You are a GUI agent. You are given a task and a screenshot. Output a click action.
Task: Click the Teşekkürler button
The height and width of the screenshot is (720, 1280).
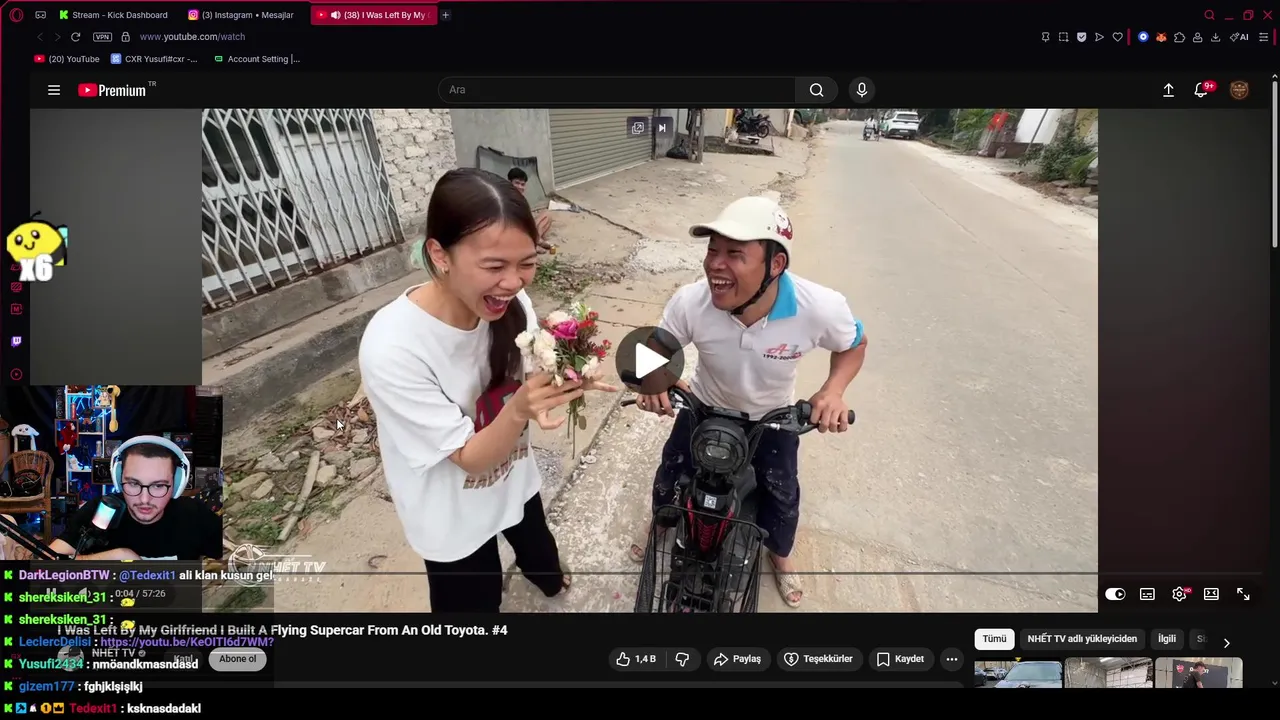pyautogui.click(x=818, y=659)
